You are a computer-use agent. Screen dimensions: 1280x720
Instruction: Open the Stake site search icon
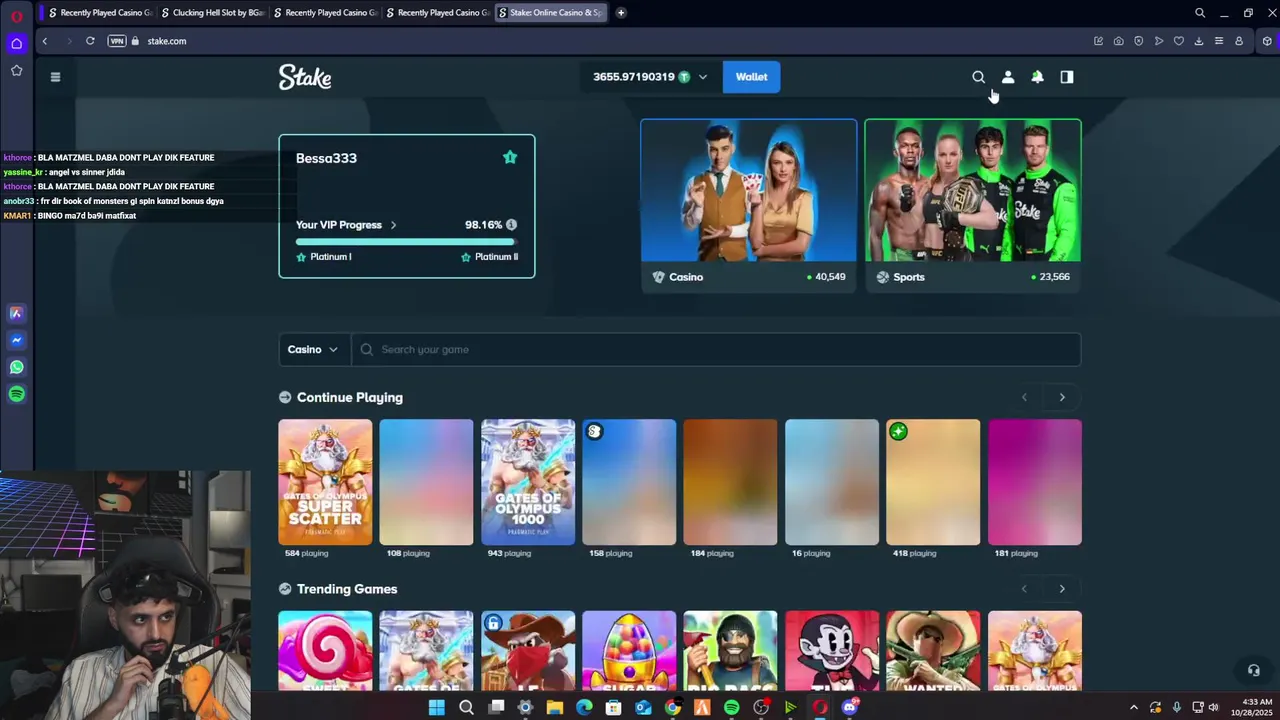pyautogui.click(x=978, y=77)
